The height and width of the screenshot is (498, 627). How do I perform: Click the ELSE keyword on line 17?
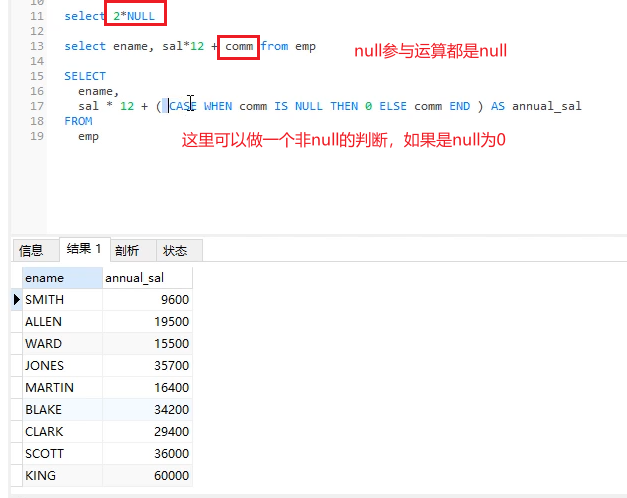tap(393, 106)
